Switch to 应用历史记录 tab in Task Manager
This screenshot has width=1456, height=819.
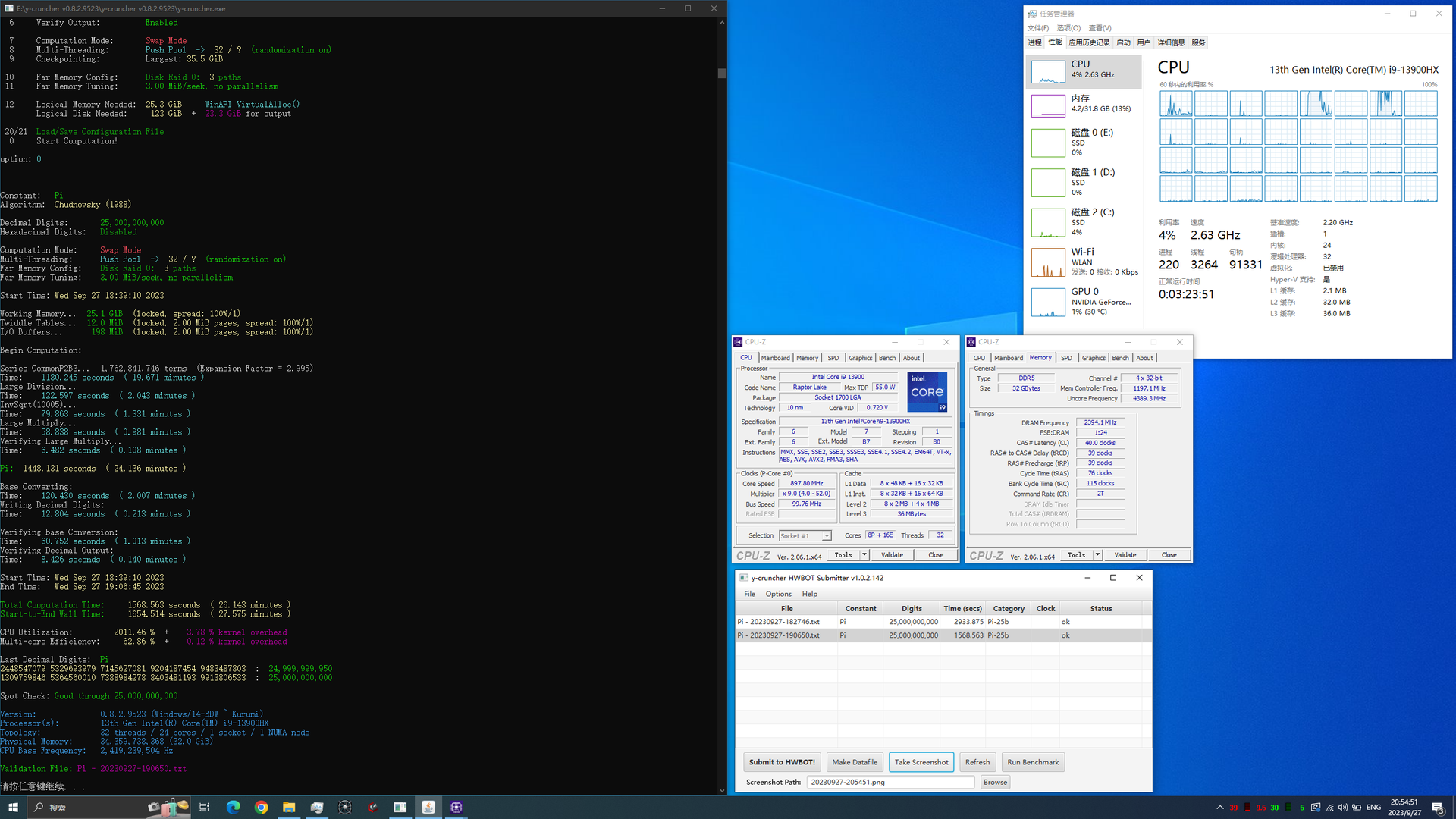(1089, 42)
